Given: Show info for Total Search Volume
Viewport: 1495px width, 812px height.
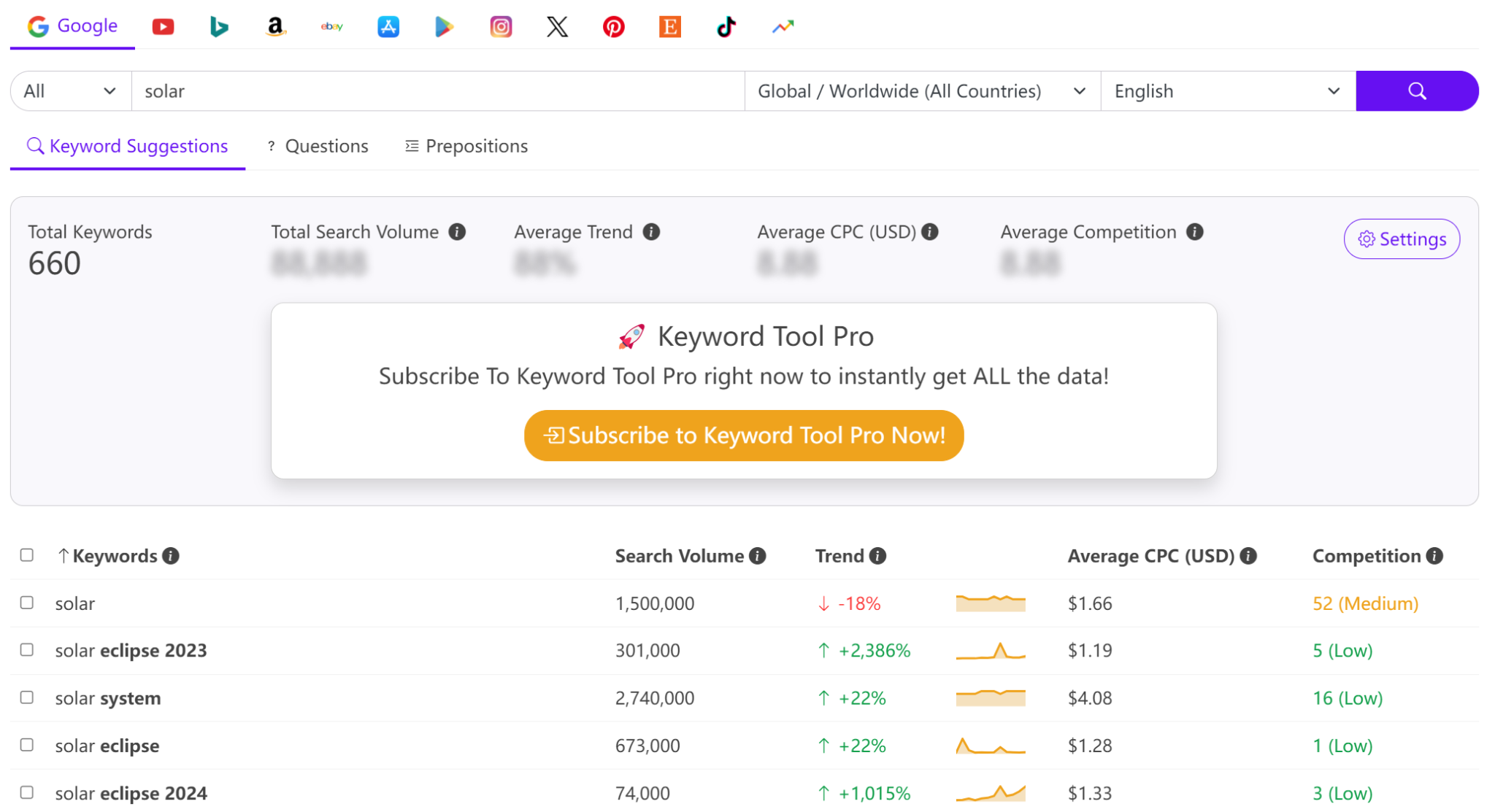Looking at the screenshot, I should 457,232.
